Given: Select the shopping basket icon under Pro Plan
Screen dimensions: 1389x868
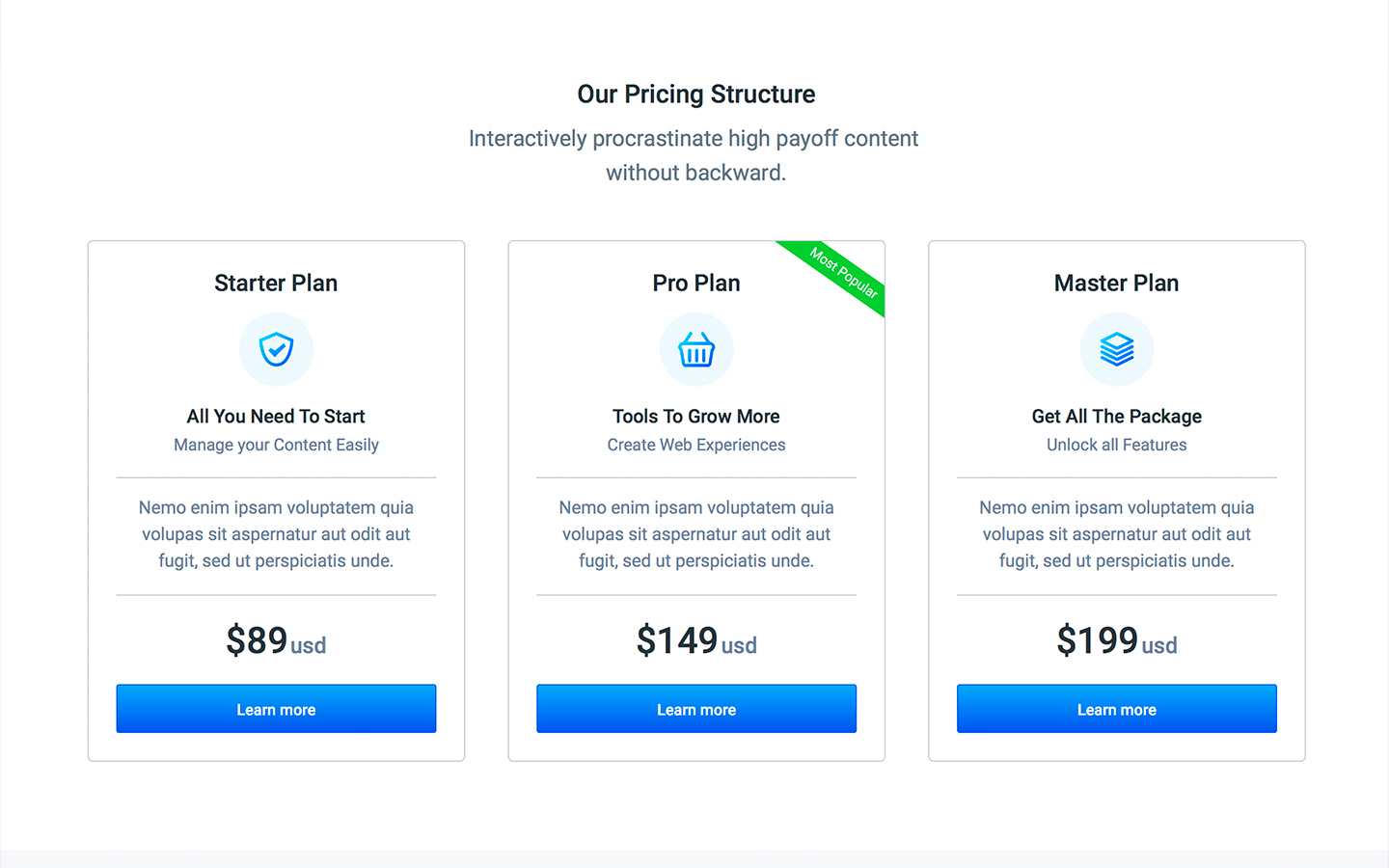Looking at the screenshot, I should coord(696,349).
